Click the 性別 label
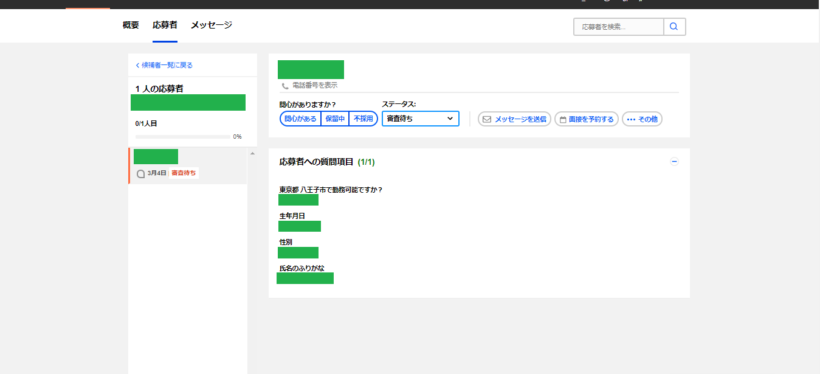820x374 pixels. coord(286,242)
